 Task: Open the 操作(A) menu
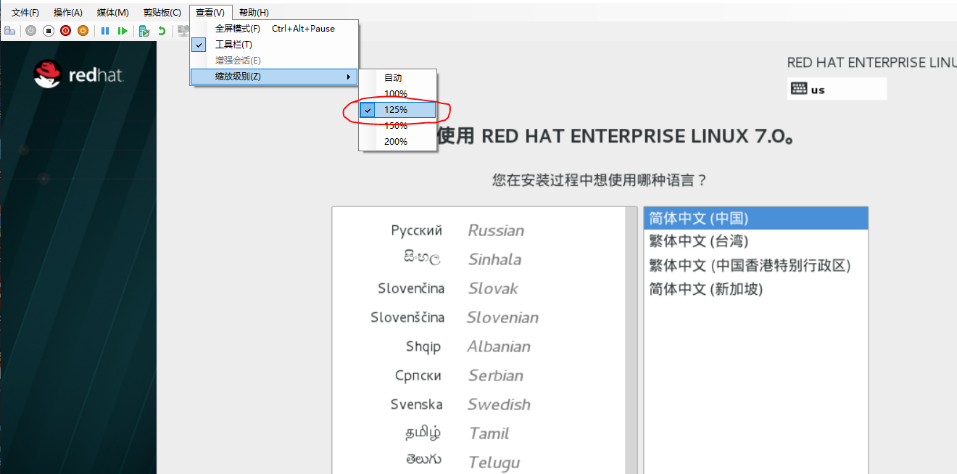tap(68, 12)
